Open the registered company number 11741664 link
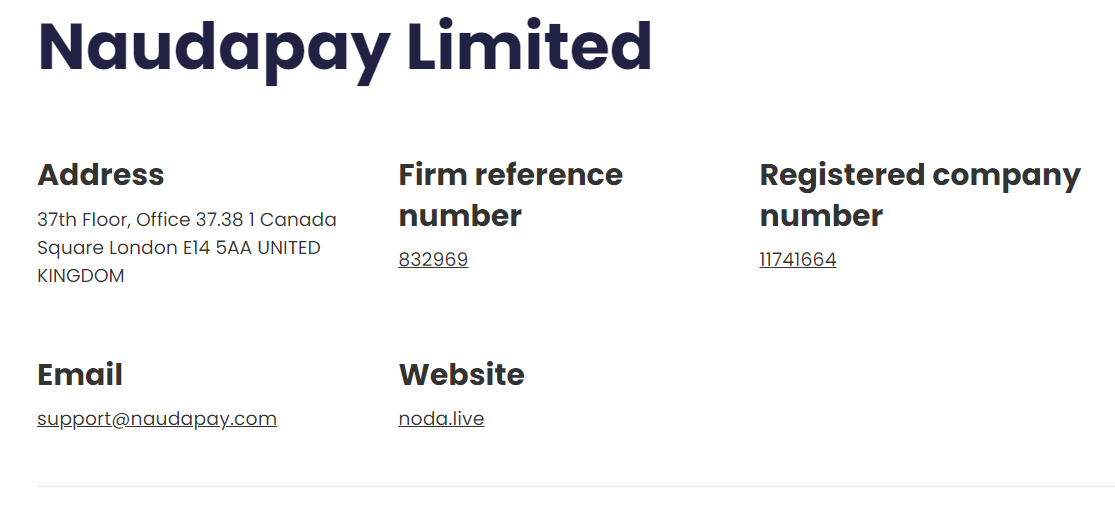The image size is (1115, 515). pyautogui.click(x=797, y=260)
